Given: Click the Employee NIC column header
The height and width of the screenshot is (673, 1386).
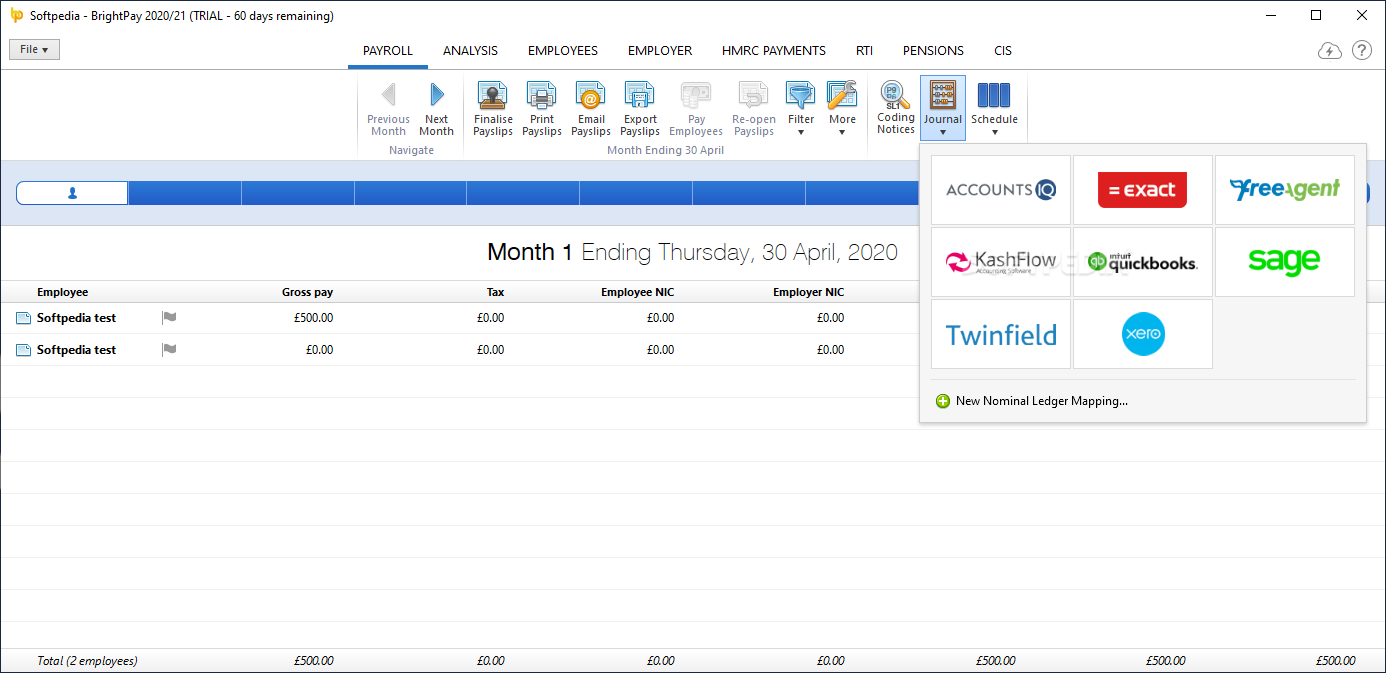Looking at the screenshot, I should tap(637, 292).
